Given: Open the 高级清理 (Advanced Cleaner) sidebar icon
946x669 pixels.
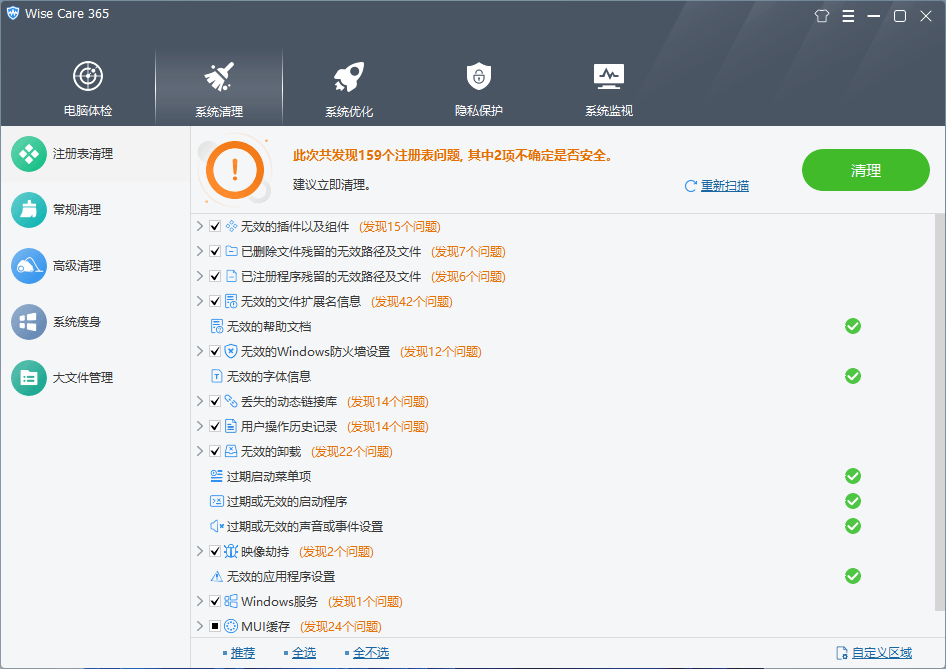Looking at the screenshot, I should [x=30, y=266].
